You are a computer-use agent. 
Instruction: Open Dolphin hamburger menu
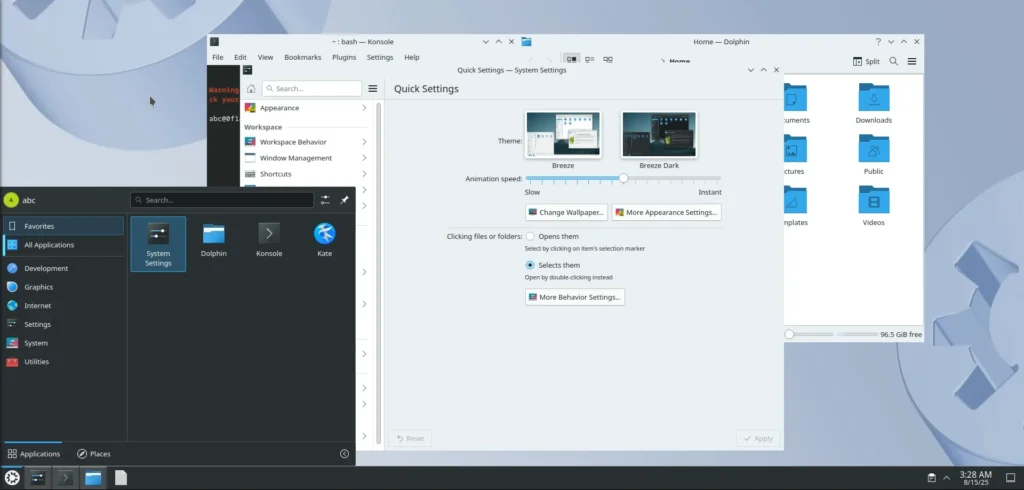tap(912, 61)
